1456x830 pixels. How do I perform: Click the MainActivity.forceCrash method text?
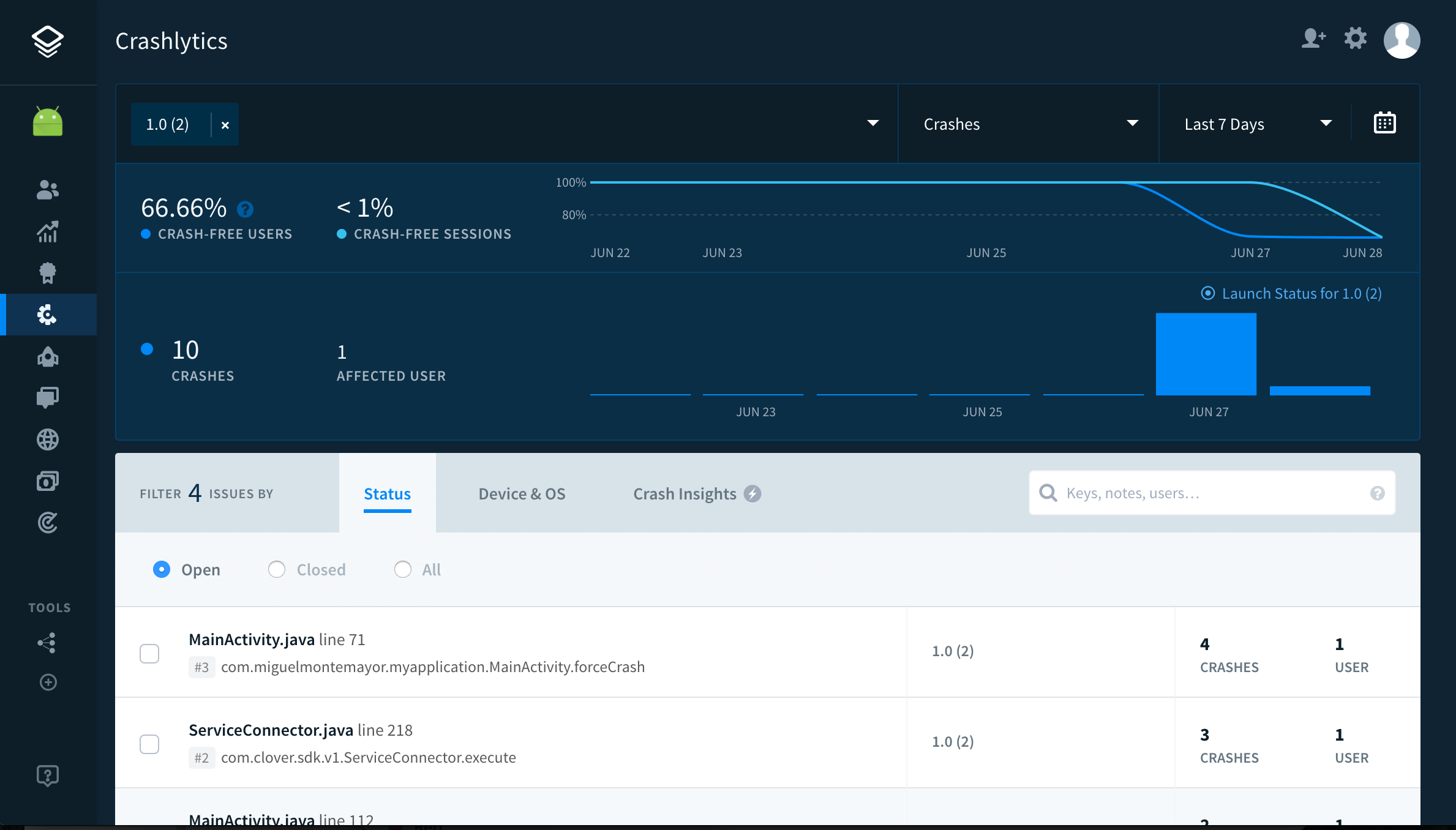click(x=433, y=667)
